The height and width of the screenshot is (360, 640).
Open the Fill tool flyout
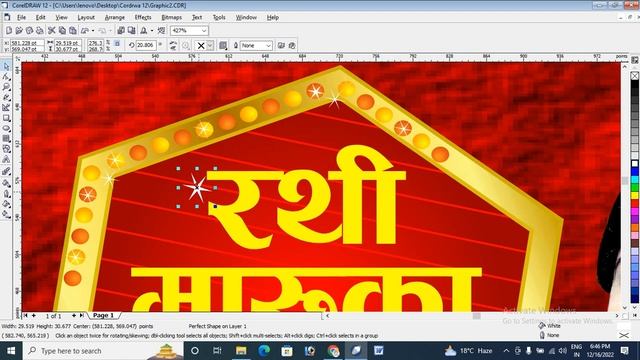pos(6,204)
